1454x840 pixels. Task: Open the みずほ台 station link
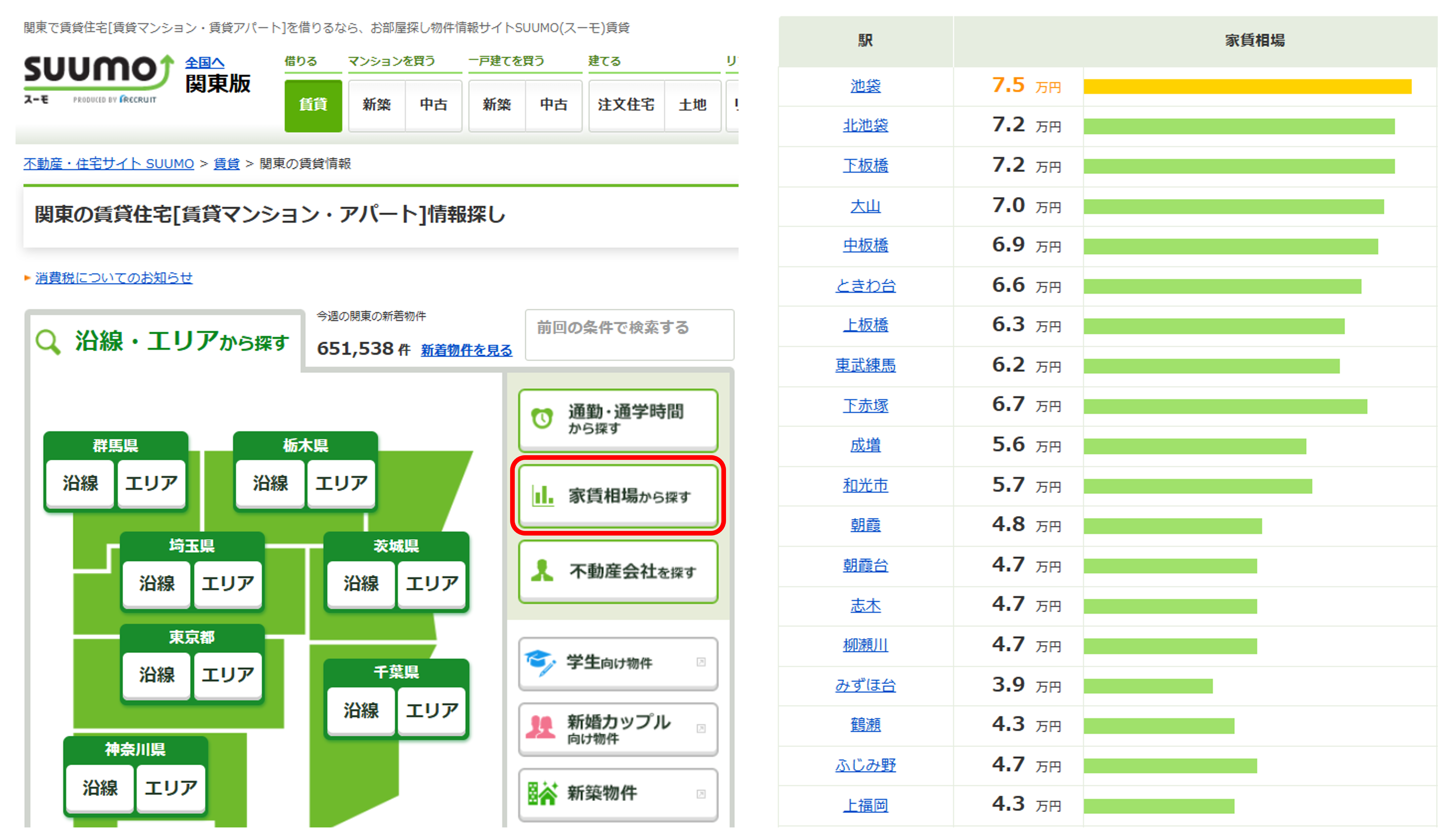click(x=865, y=686)
